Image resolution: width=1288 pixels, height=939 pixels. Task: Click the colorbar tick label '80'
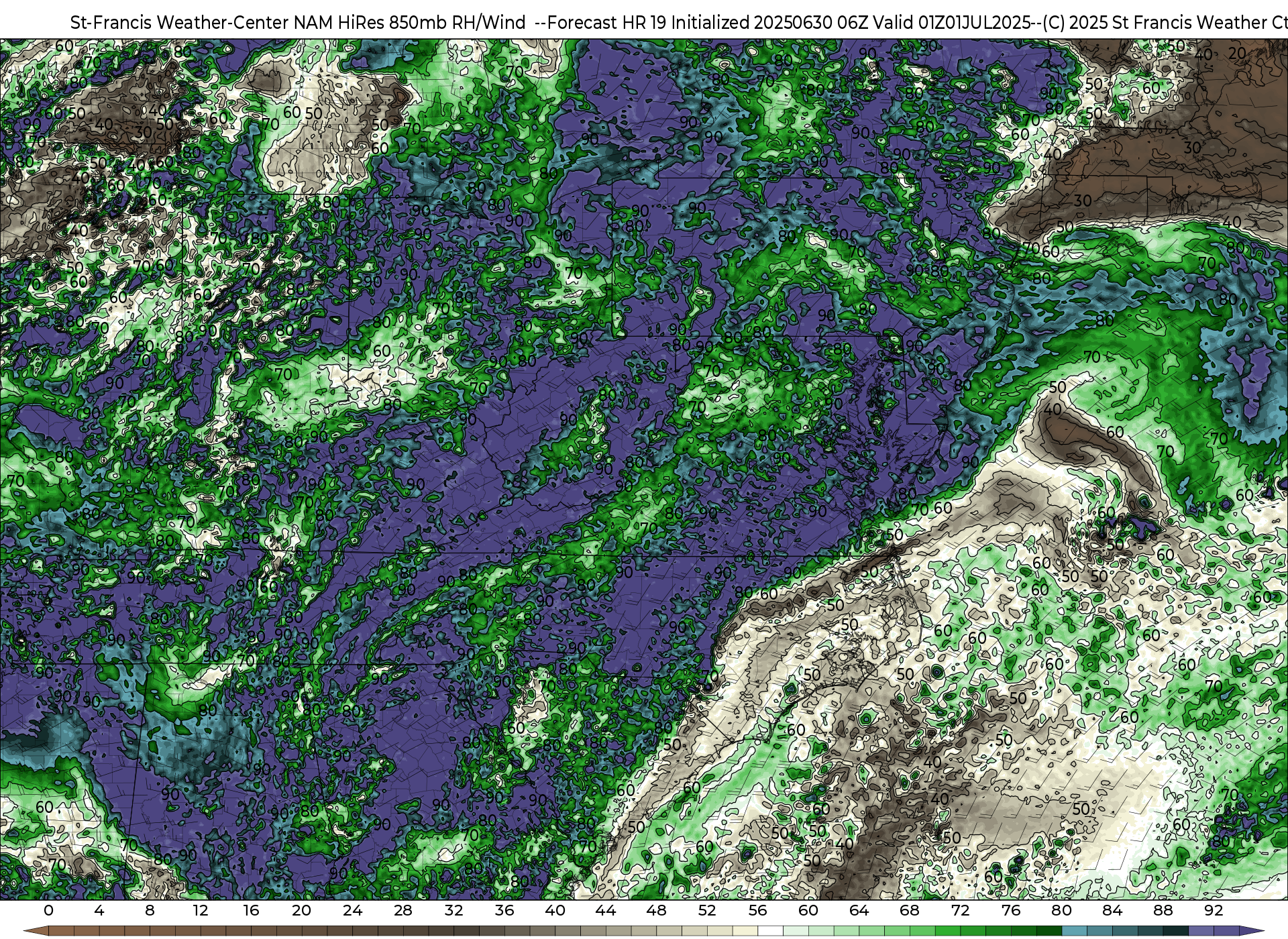click(x=1062, y=910)
